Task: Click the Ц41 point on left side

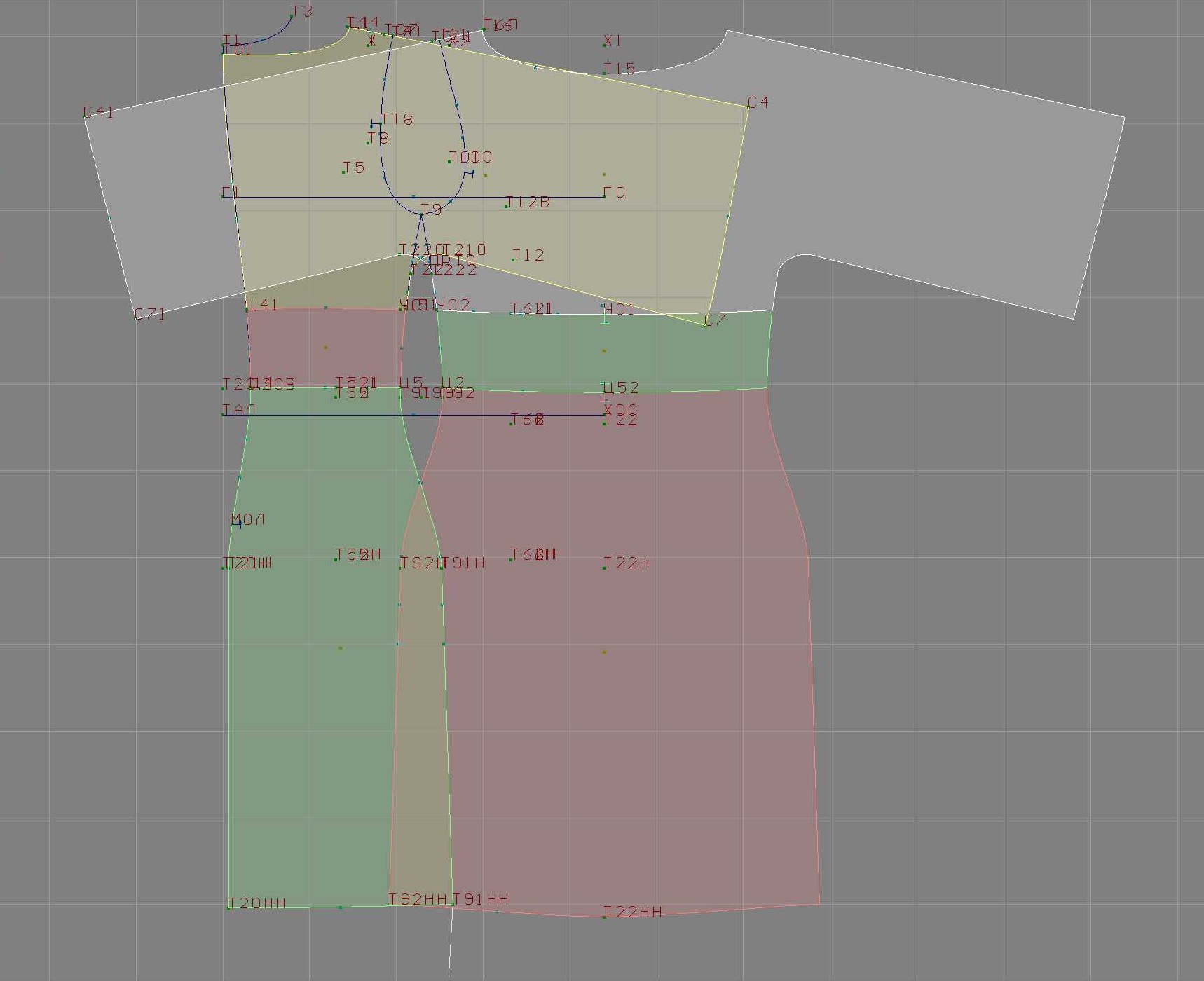Action: (x=247, y=309)
